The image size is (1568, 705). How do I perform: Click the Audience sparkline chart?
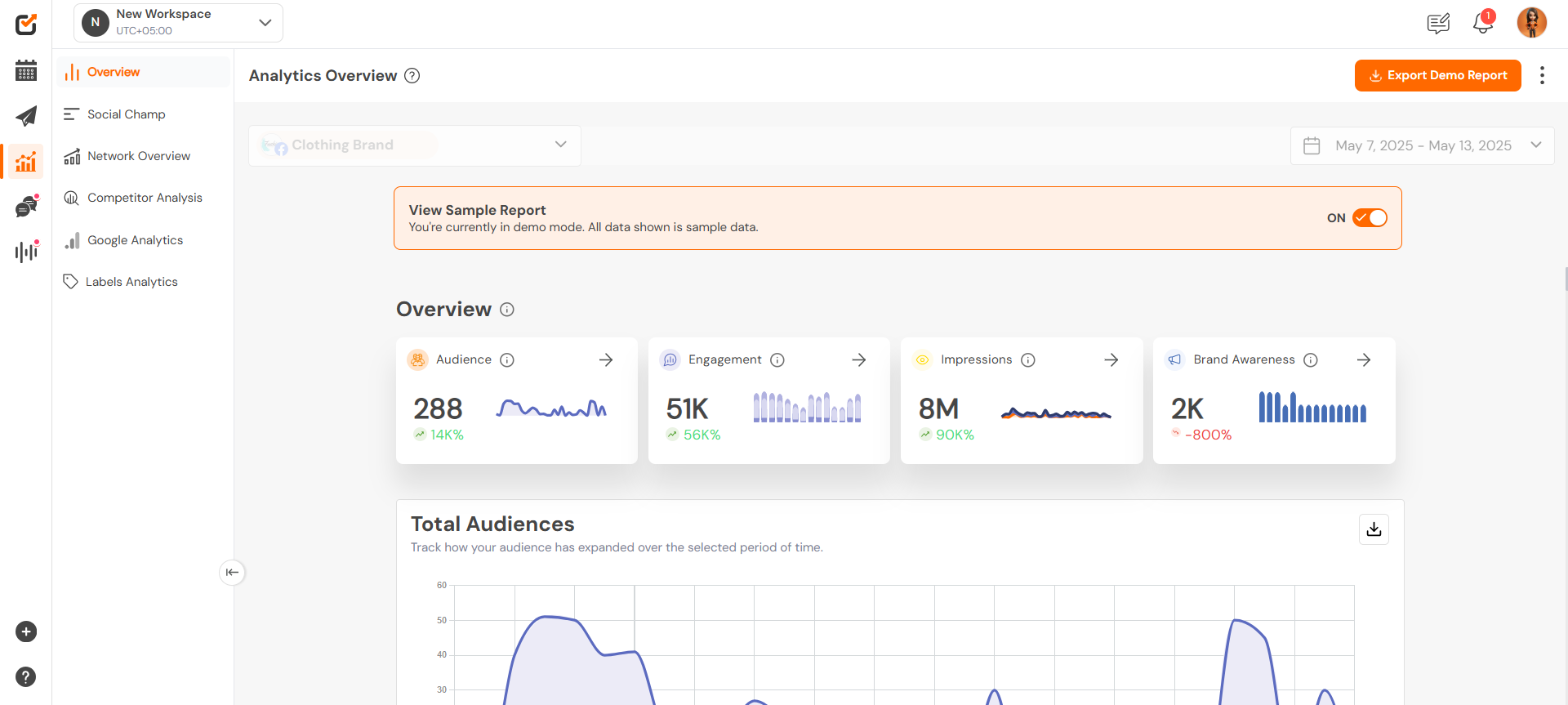pyautogui.click(x=551, y=408)
